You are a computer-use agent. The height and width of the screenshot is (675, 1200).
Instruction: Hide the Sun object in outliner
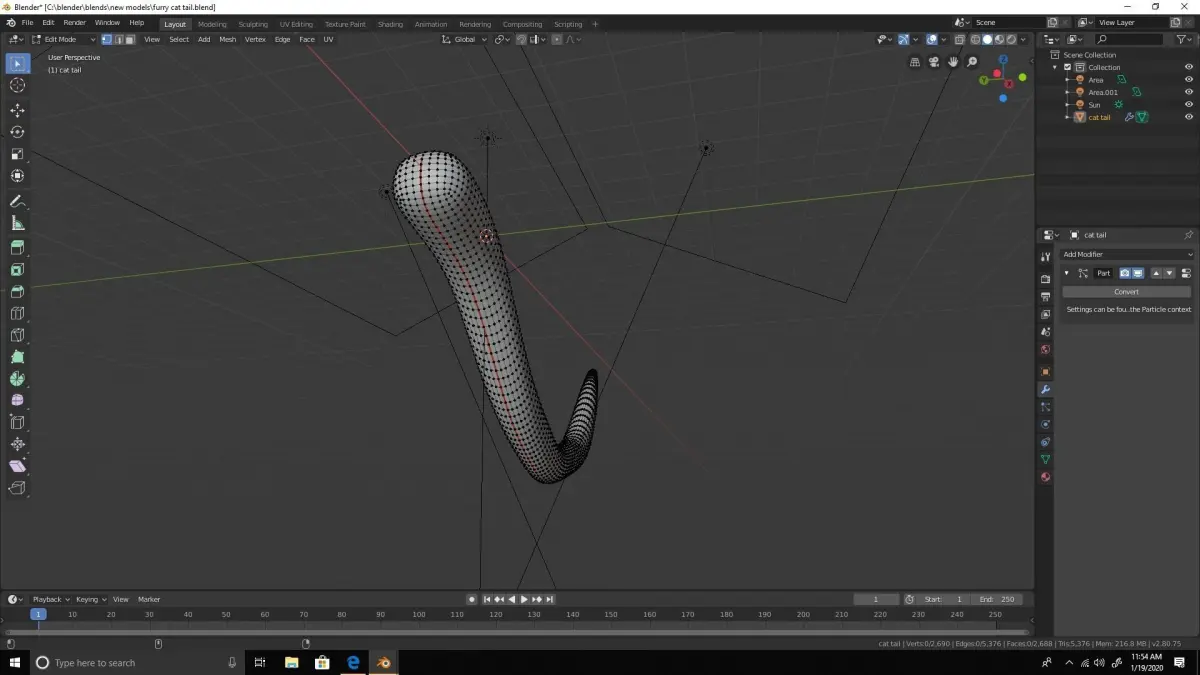1189,104
